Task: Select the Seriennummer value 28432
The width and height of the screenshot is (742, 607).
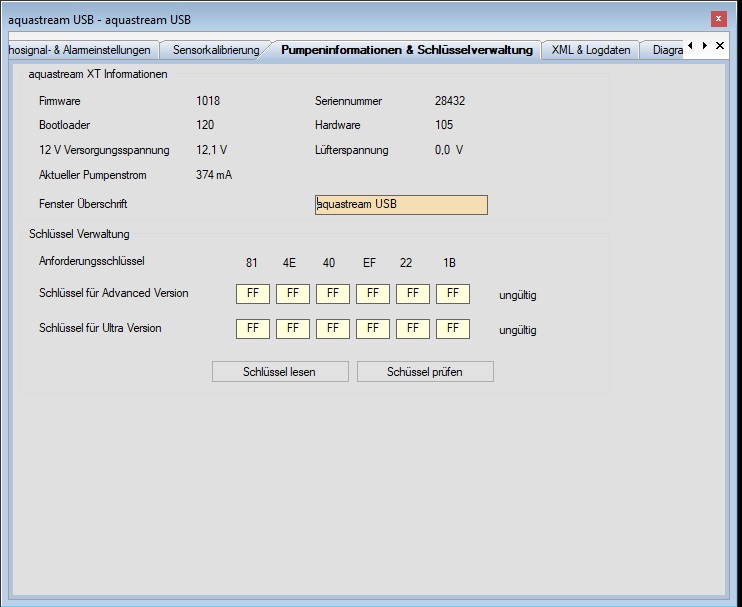Action: click(450, 101)
